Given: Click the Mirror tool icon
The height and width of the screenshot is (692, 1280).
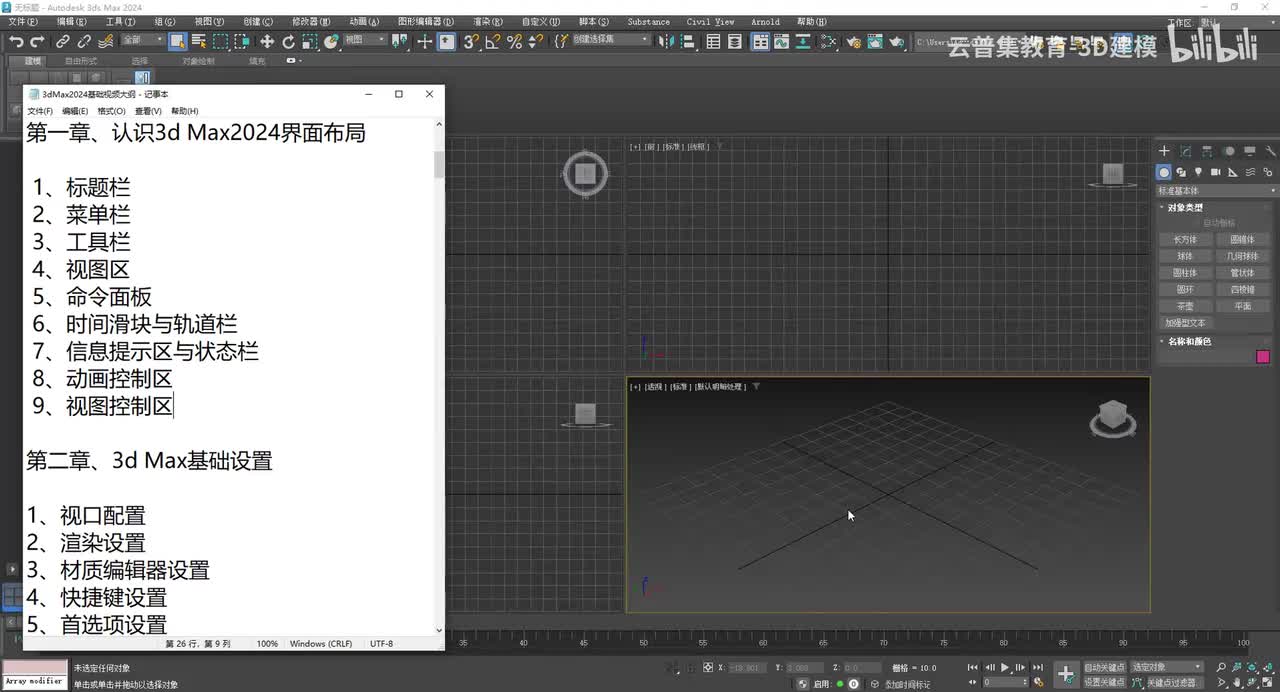Looking at the screenshot, I should coord(668,41).
